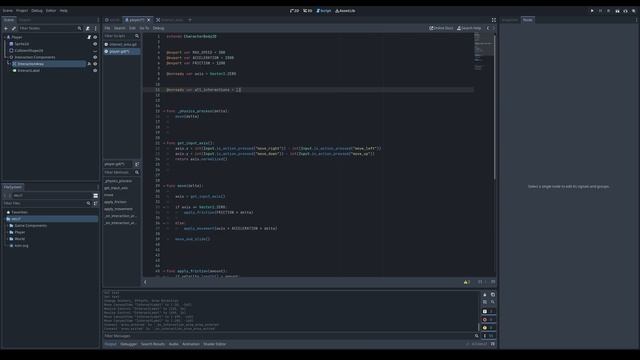This screenshot has height=360, width=640.
Task: Fold the get_input_axis function in code
Action: pos(164,143)
